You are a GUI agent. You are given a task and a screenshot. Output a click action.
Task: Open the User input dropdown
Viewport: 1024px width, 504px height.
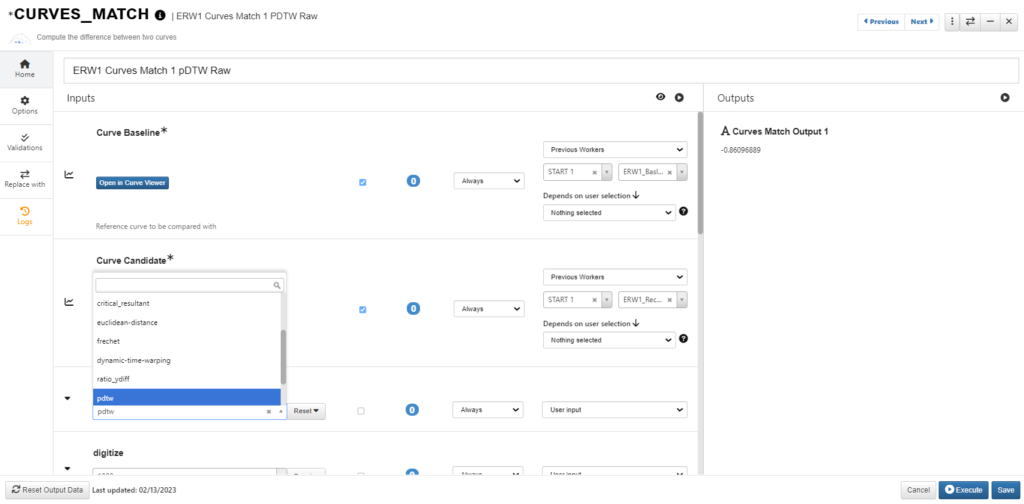tap(615, 410)
